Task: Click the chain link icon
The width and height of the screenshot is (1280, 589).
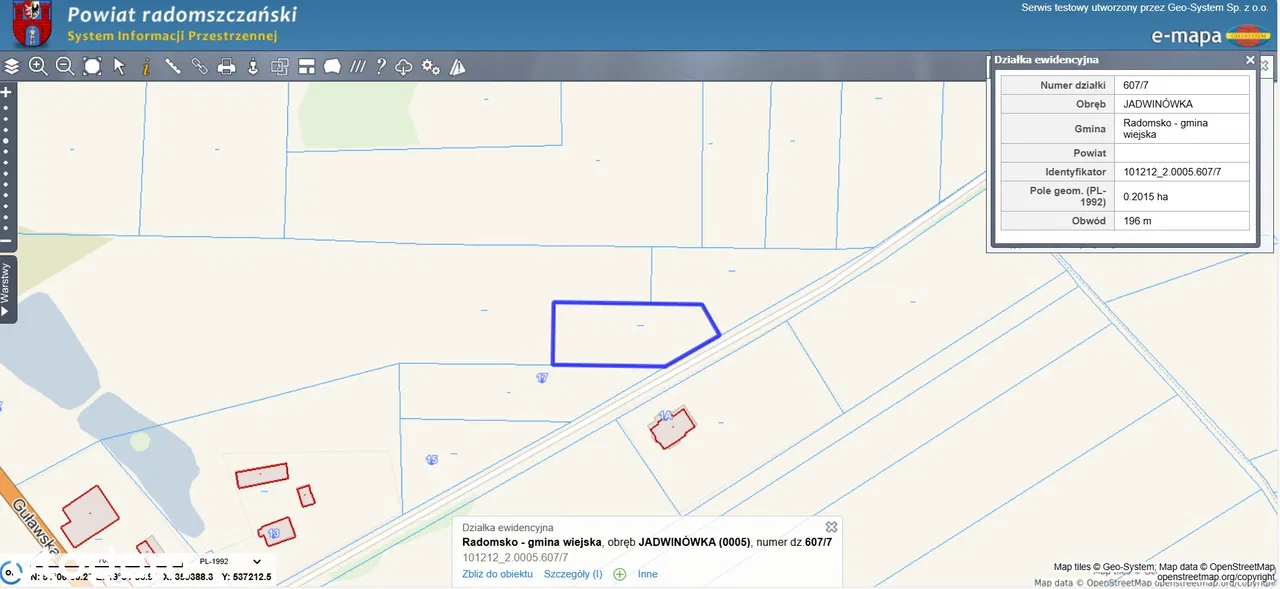Action: 200,67
